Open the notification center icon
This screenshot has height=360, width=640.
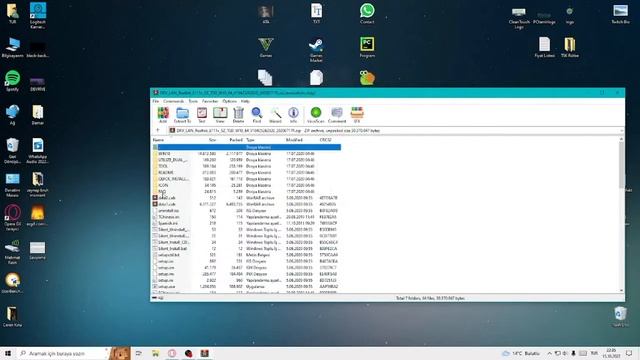tap(629, 353)
